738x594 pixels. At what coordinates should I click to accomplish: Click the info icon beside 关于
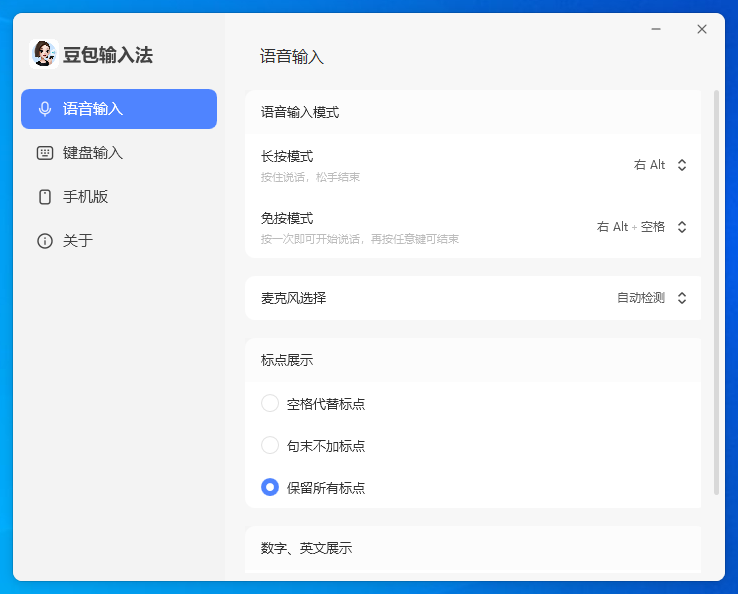[45, 241]
